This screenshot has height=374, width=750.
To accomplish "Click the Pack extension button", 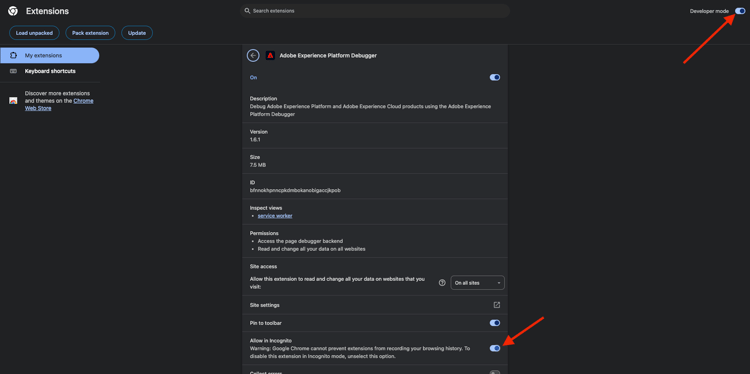I will tap(90, 33).
